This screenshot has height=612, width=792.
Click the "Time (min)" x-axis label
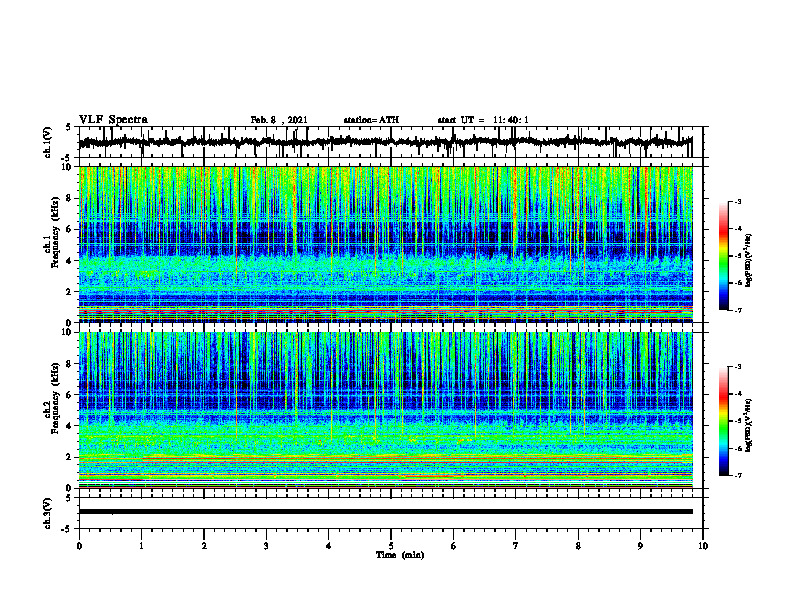[400, 555]
